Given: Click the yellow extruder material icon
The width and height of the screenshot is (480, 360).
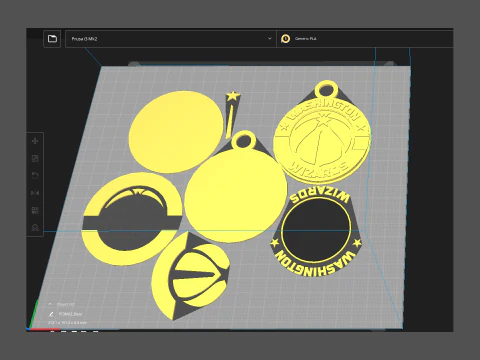Looking at the screenshot, I should (x=285, y=39).
